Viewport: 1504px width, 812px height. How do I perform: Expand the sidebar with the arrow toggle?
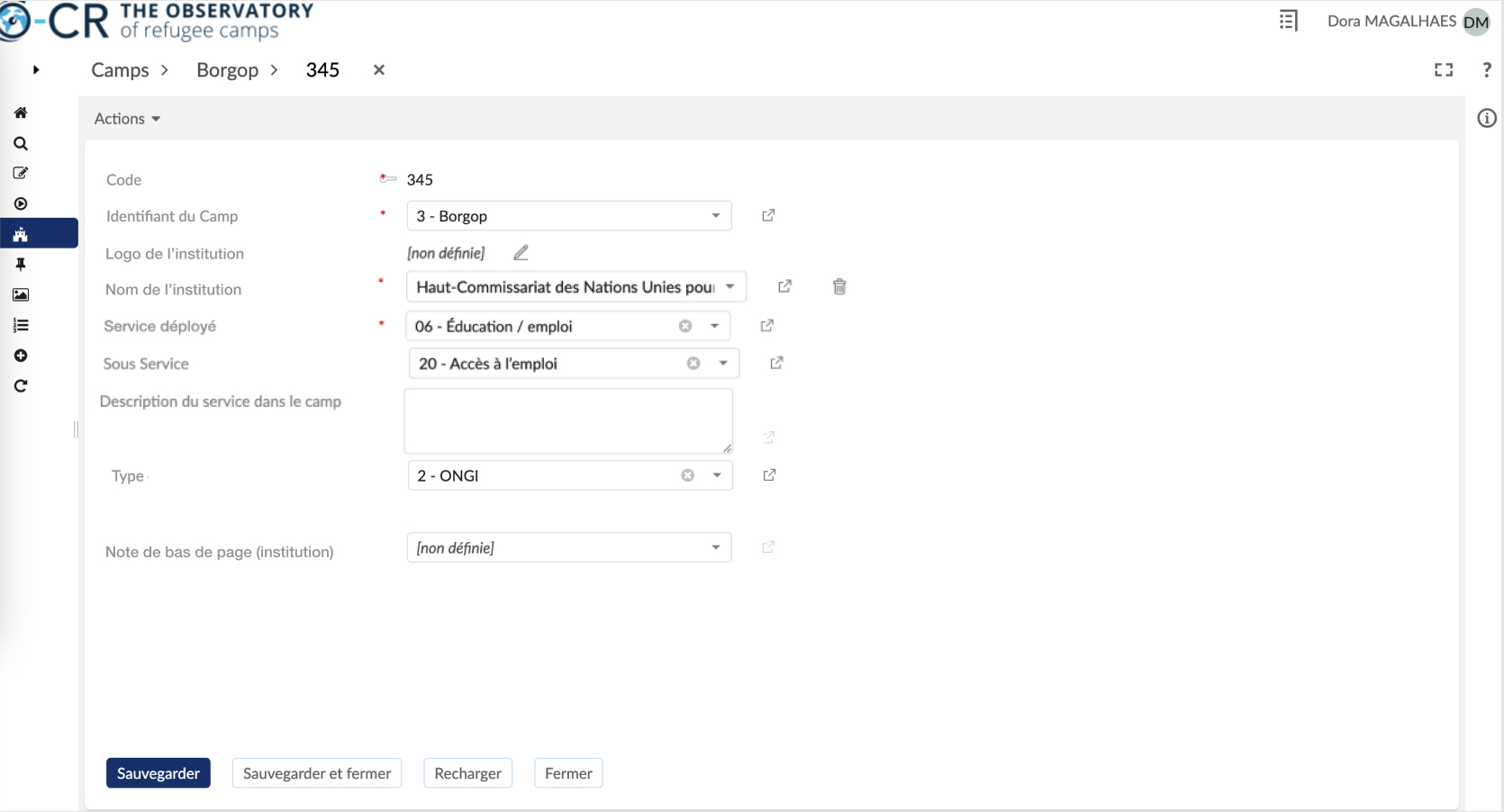tap(36, 69)
